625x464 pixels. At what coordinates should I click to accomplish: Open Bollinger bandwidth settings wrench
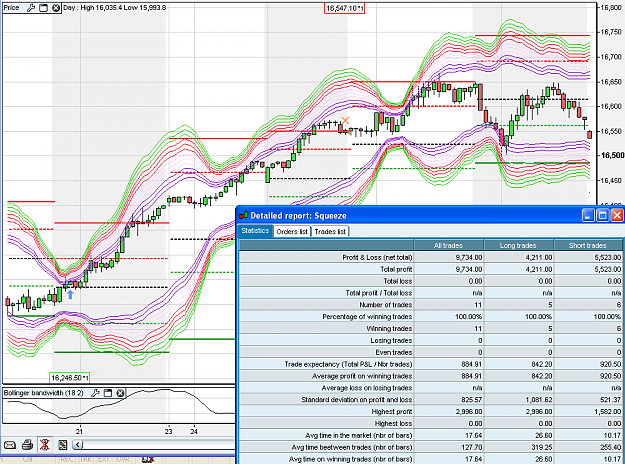[x=95, y=393]
